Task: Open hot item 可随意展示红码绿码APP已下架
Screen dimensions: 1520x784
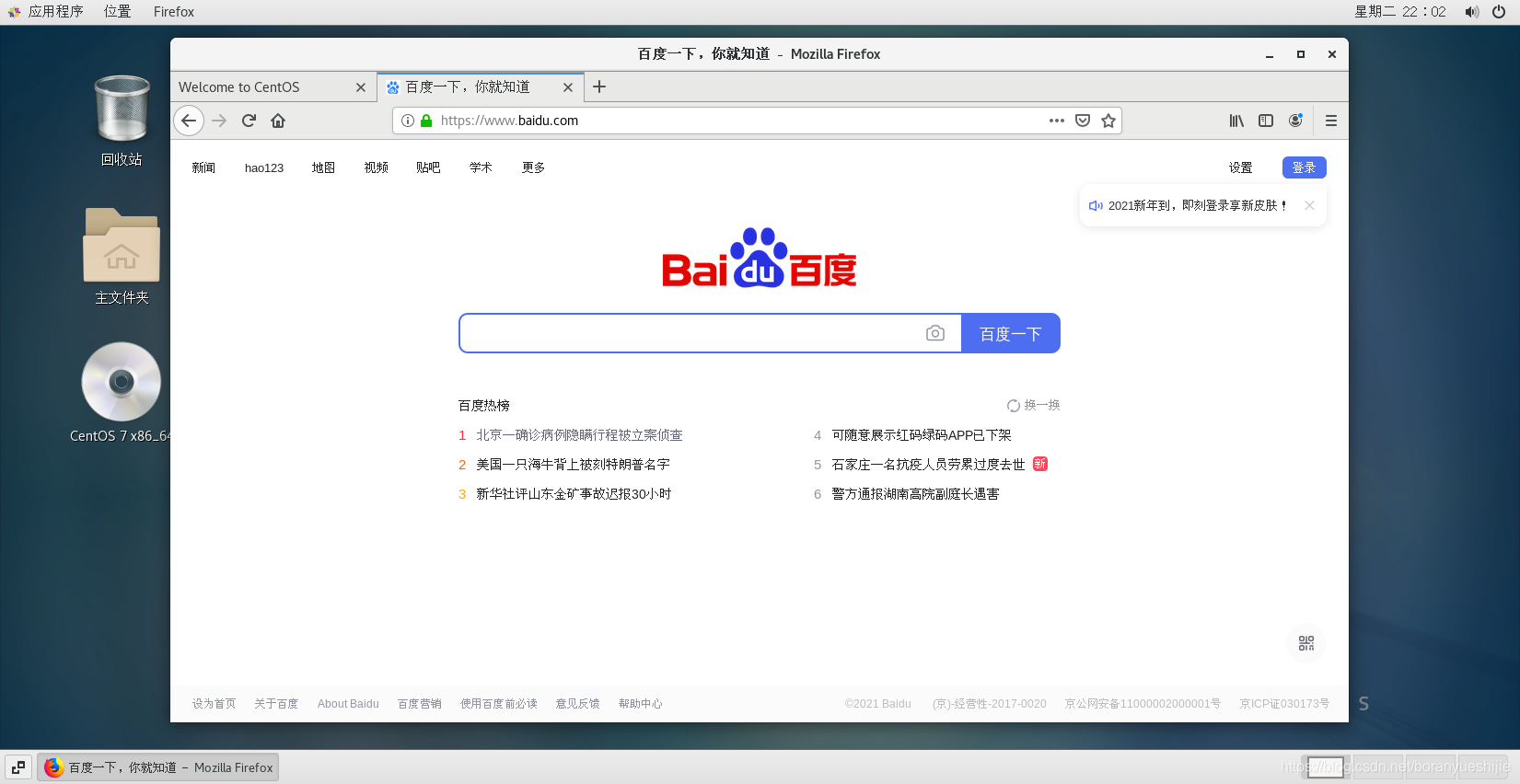Action: pos(922,435)
